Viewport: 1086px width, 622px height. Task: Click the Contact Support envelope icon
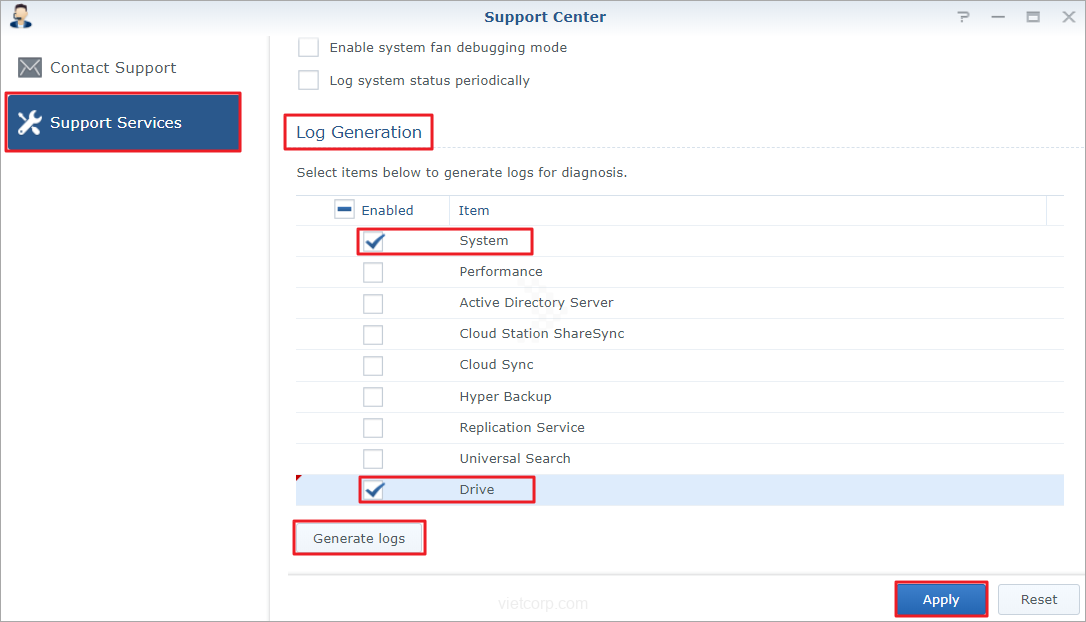coord(30,68)
